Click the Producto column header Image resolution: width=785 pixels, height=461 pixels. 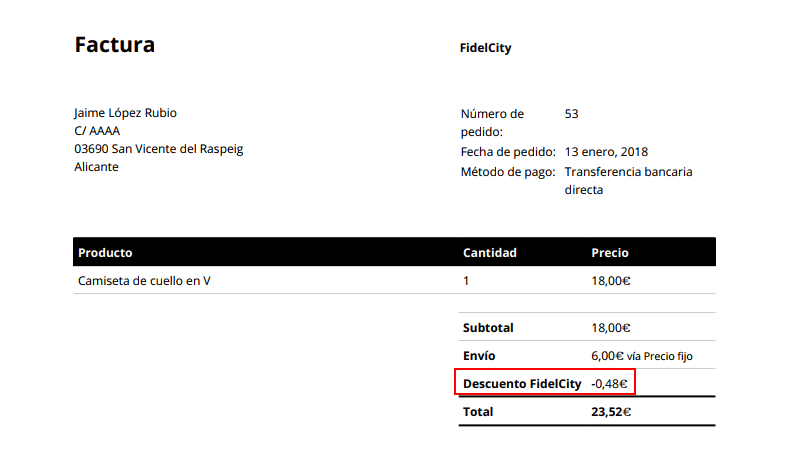(x=105, y=253)
